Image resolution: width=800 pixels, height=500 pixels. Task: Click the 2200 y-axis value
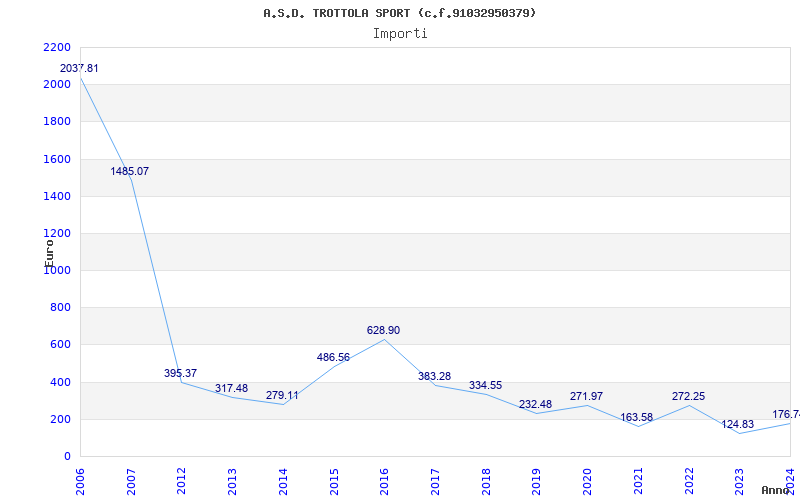click(x=57, y=47)
